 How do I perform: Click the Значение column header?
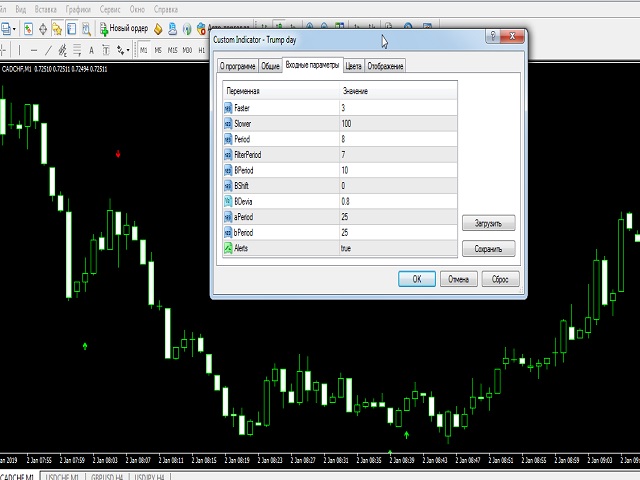coord(398,91)
